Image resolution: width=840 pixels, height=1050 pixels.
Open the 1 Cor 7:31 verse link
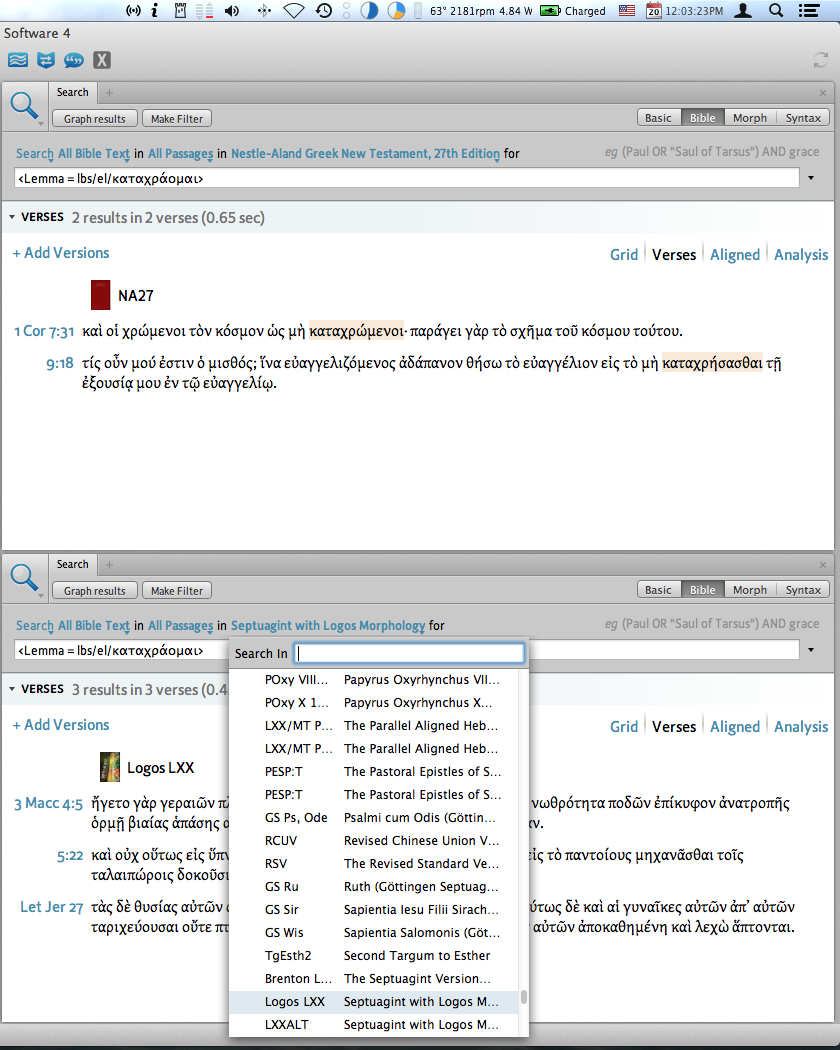tap(44, 331)
